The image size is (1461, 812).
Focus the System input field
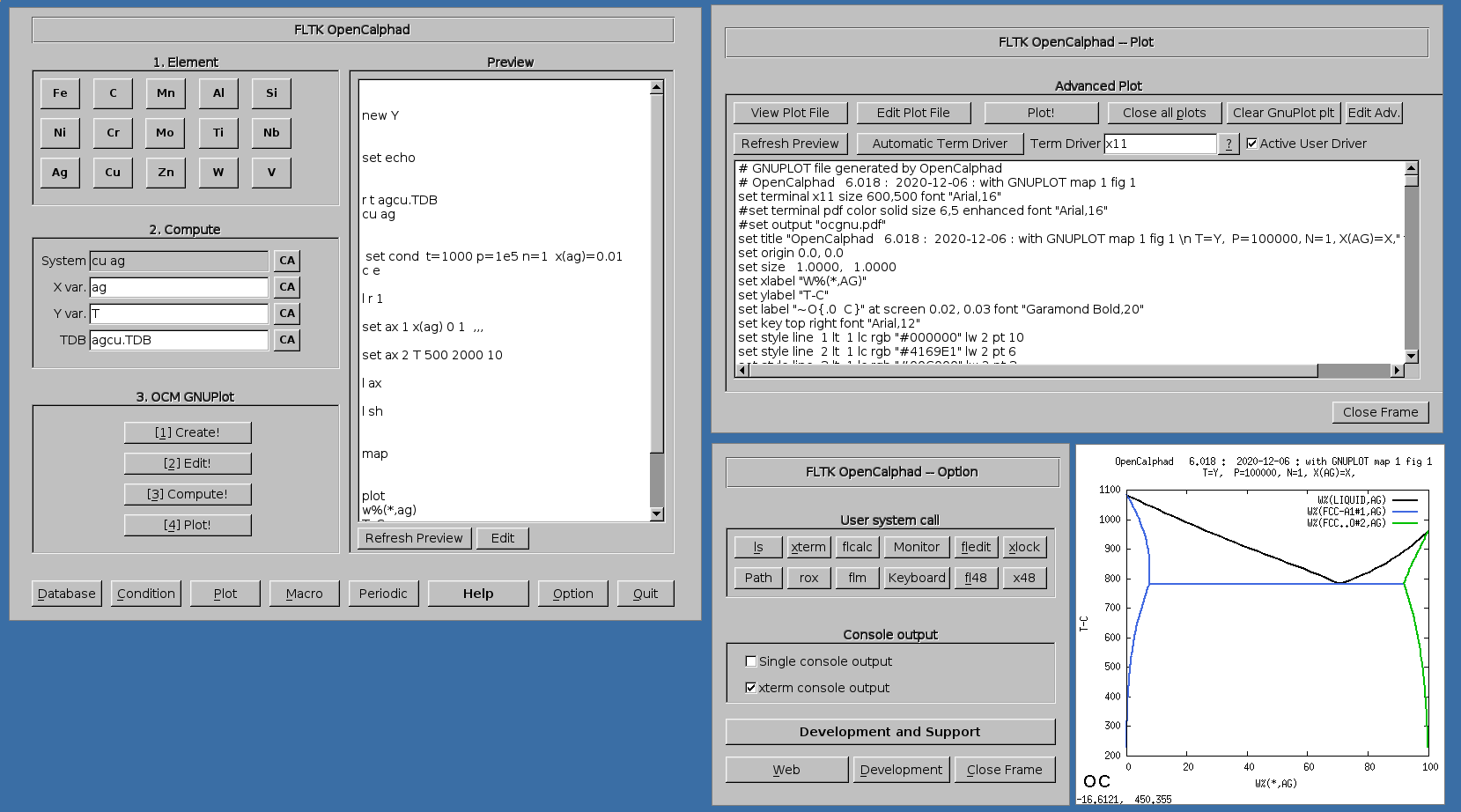(x=179, y=261)
